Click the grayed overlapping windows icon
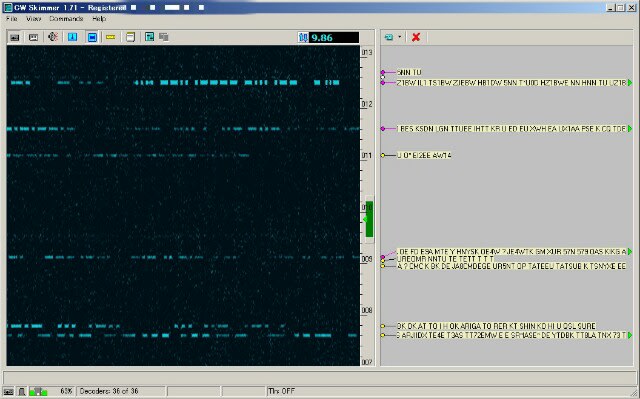This screenshot has width=640, height=399. (164, 37)
